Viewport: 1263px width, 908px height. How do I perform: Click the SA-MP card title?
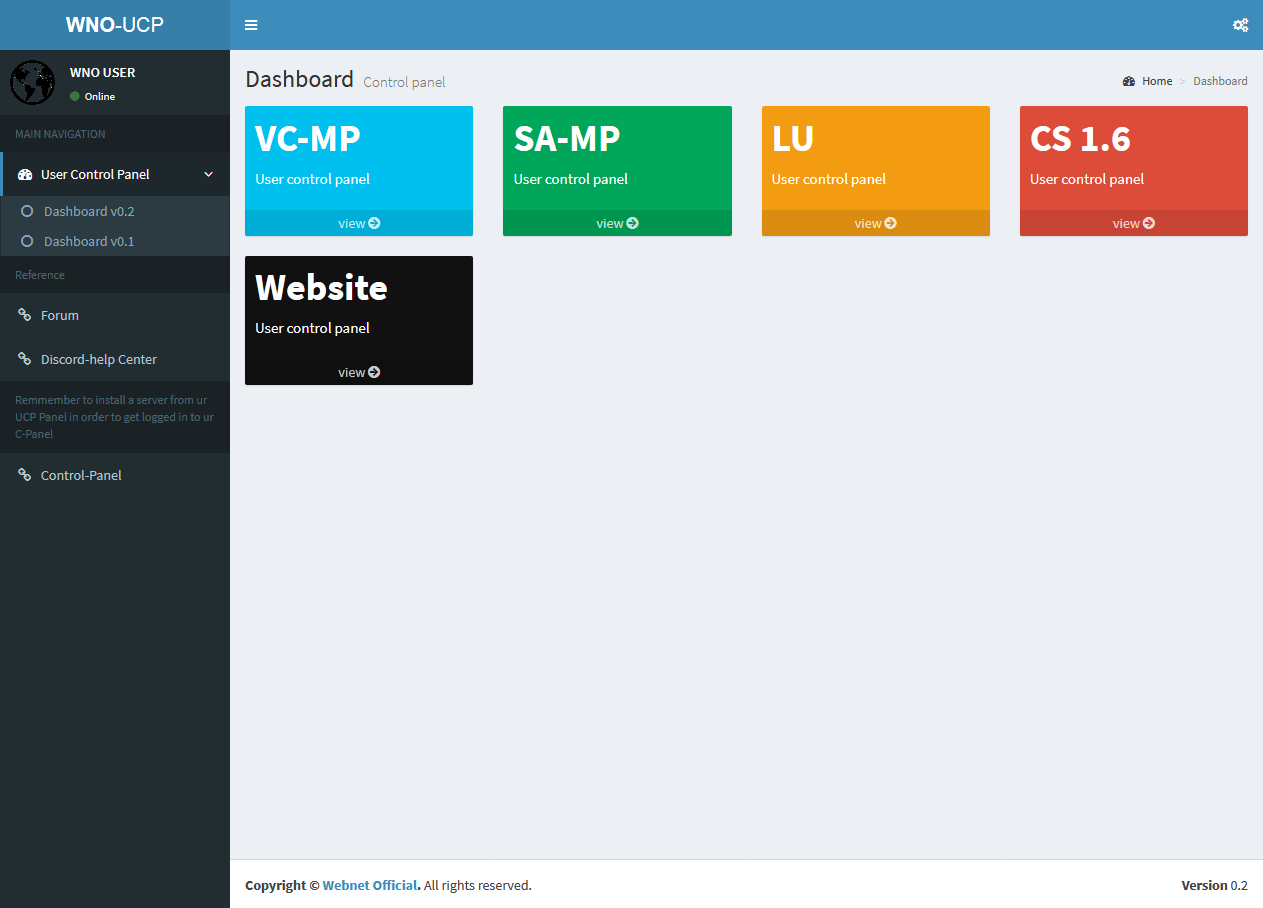567,138
